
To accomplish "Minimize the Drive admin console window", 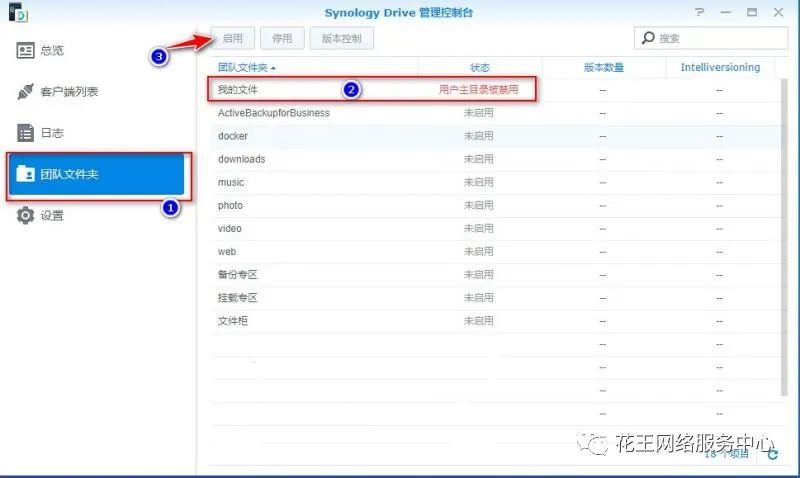I will pyautogui.click(x=726, y=12).
